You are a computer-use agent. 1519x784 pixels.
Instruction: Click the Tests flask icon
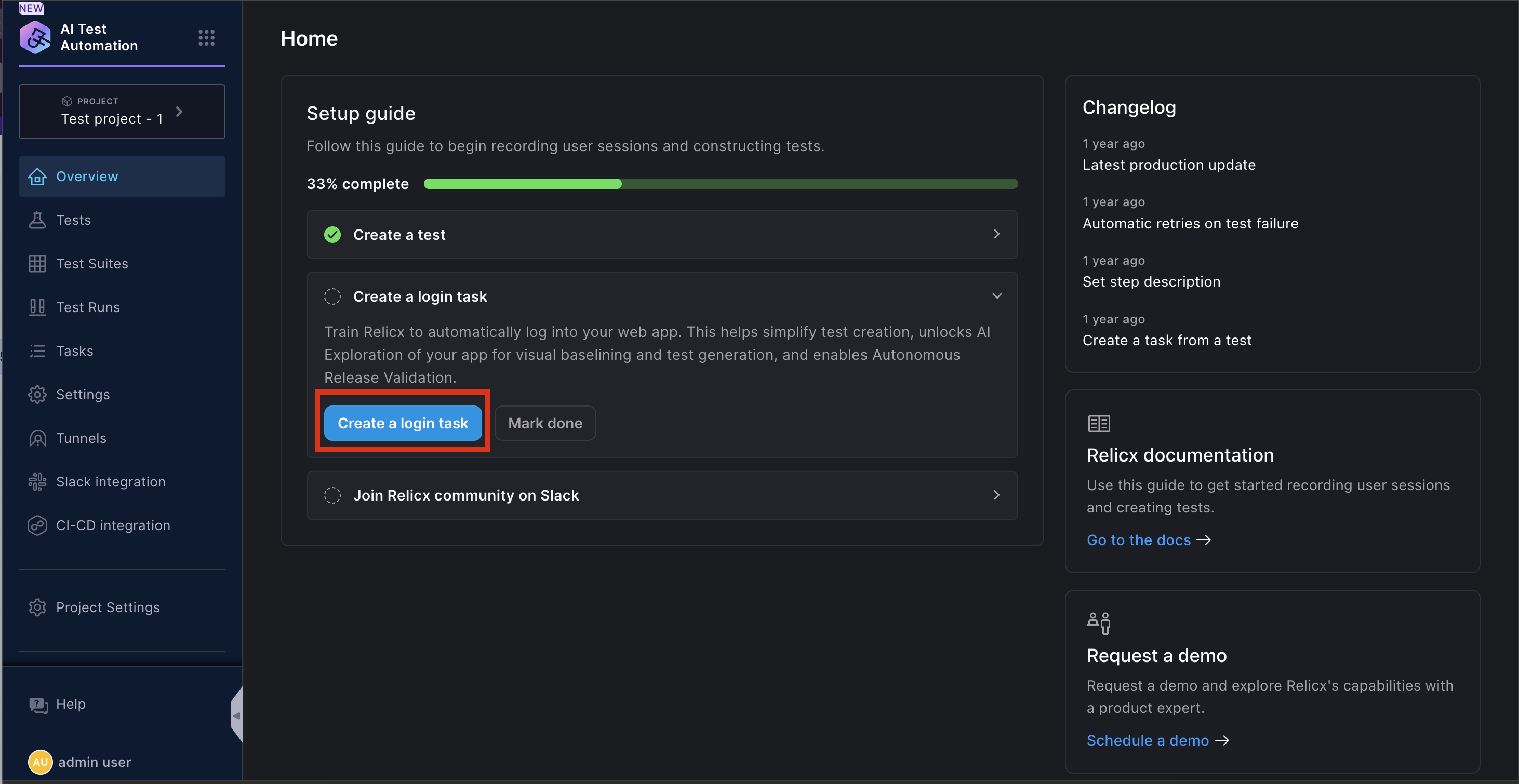click(37, 220)
